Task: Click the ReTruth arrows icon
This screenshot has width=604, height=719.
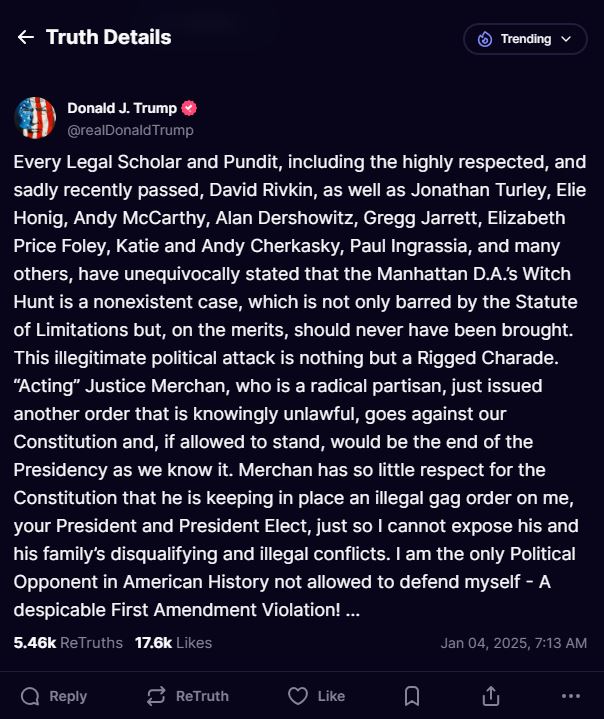Action: point(155,696)
